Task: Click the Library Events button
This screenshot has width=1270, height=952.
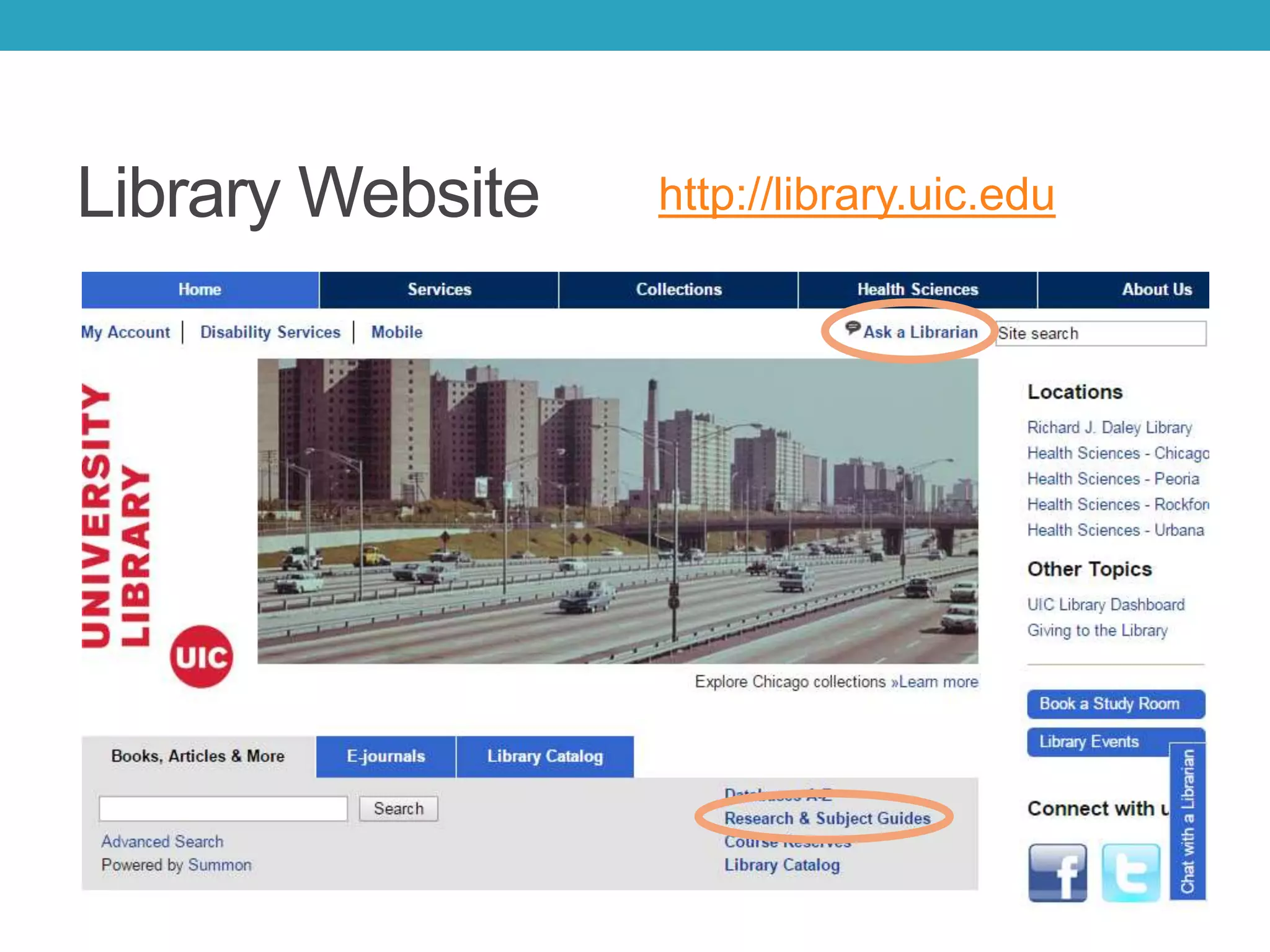Action: (1098, 742)
